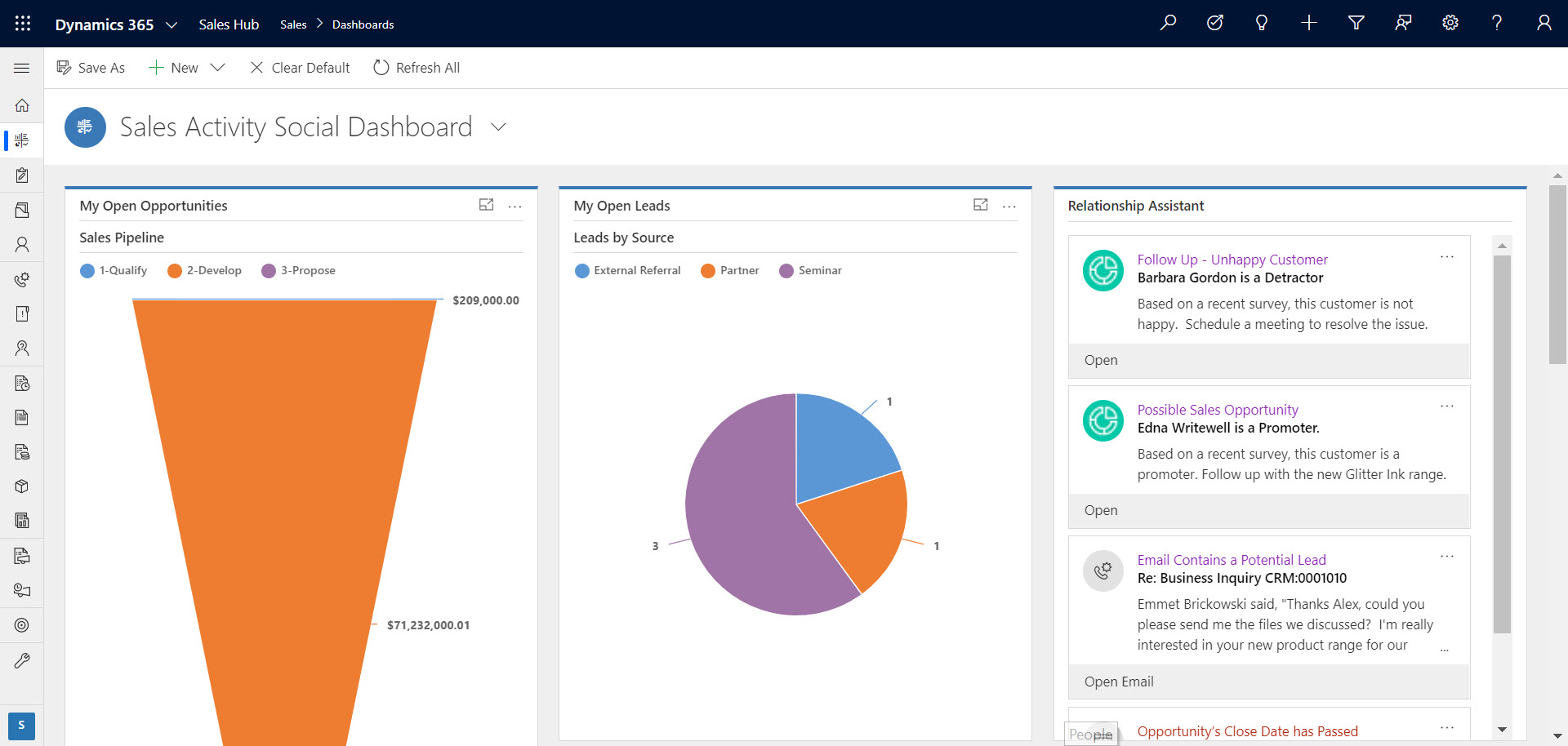Open Follow Up - Unhappy Customer card link

click(x=1232, y=260)
